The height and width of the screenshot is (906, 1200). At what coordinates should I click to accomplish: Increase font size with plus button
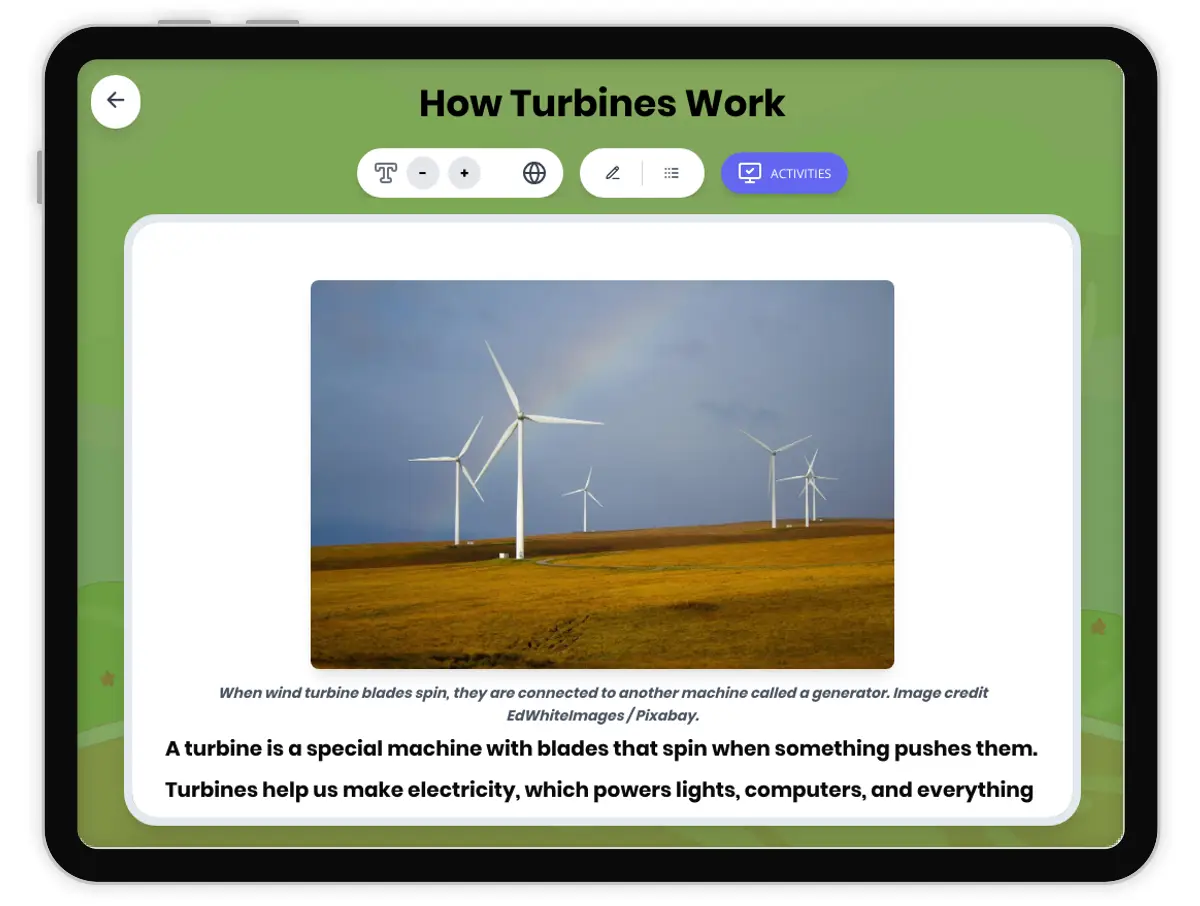click(x=464, y=173)
